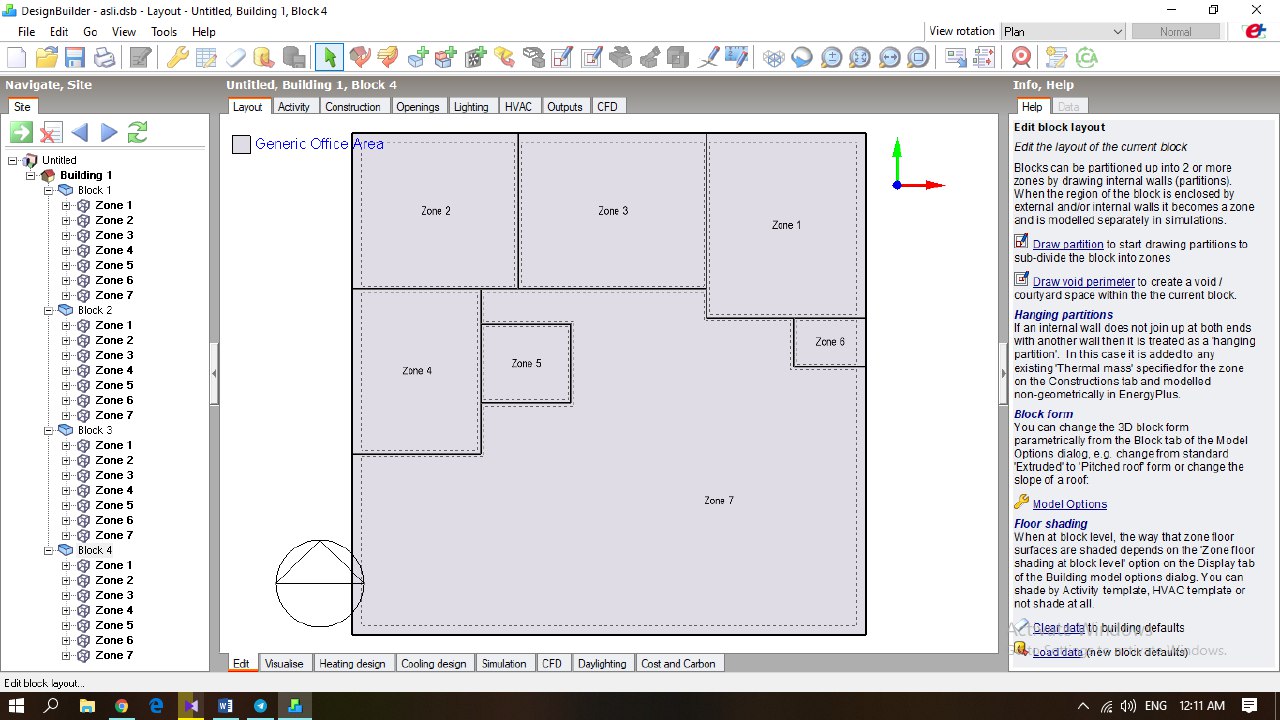
Task: Collapse the Block 1 tree node
Action: [48, 190]
